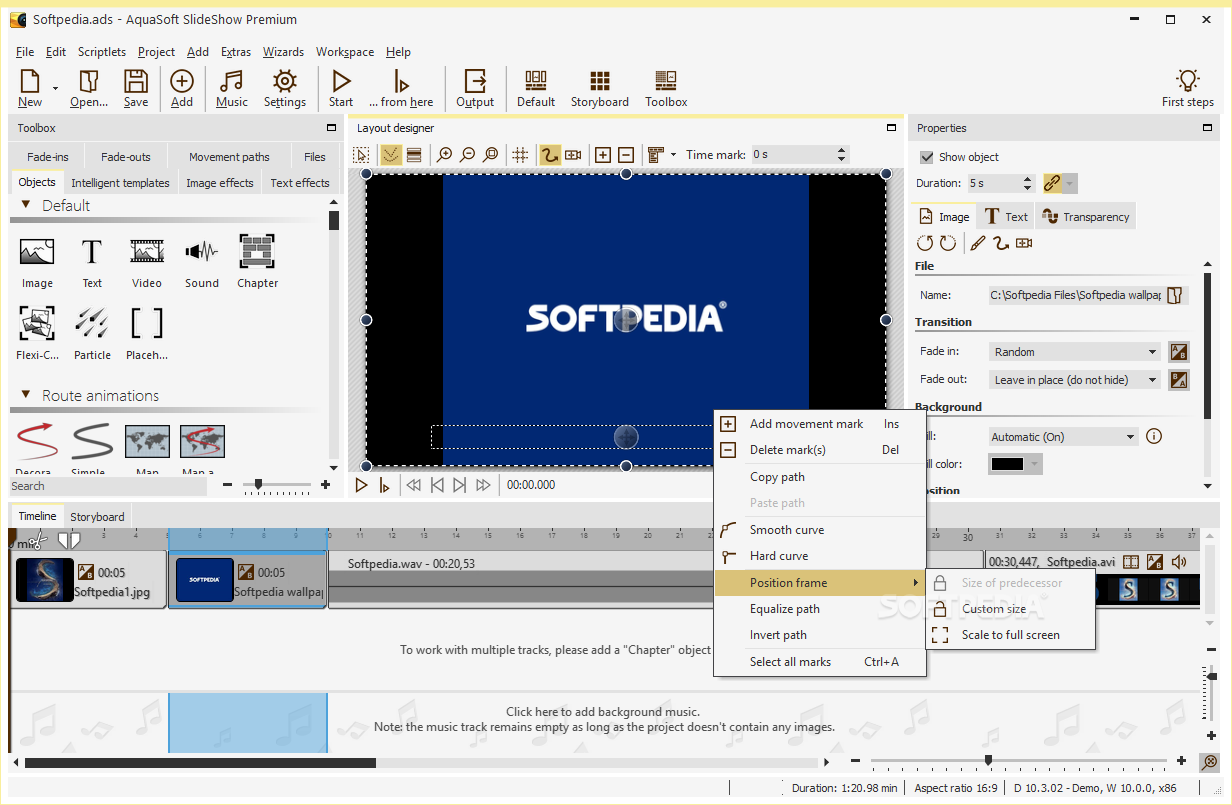Open the Fill dropdown showing Automatic (On)

(x=1063, y=436)
